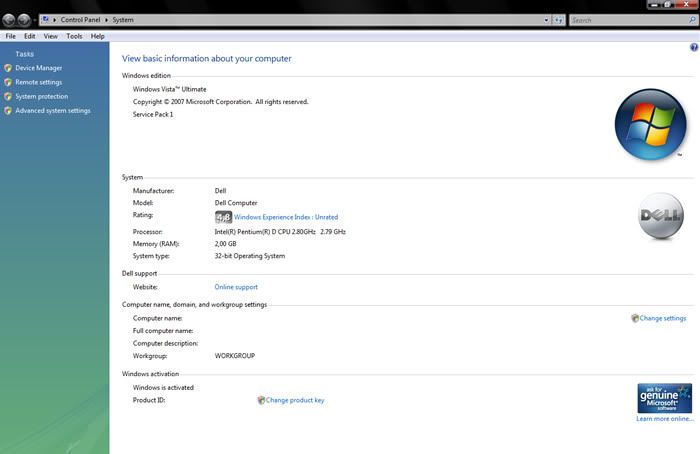Image resolution: width=700 pixels, height=454 pixels.
Task: Click the blue Help question mark icon
Action: (694, 47)
